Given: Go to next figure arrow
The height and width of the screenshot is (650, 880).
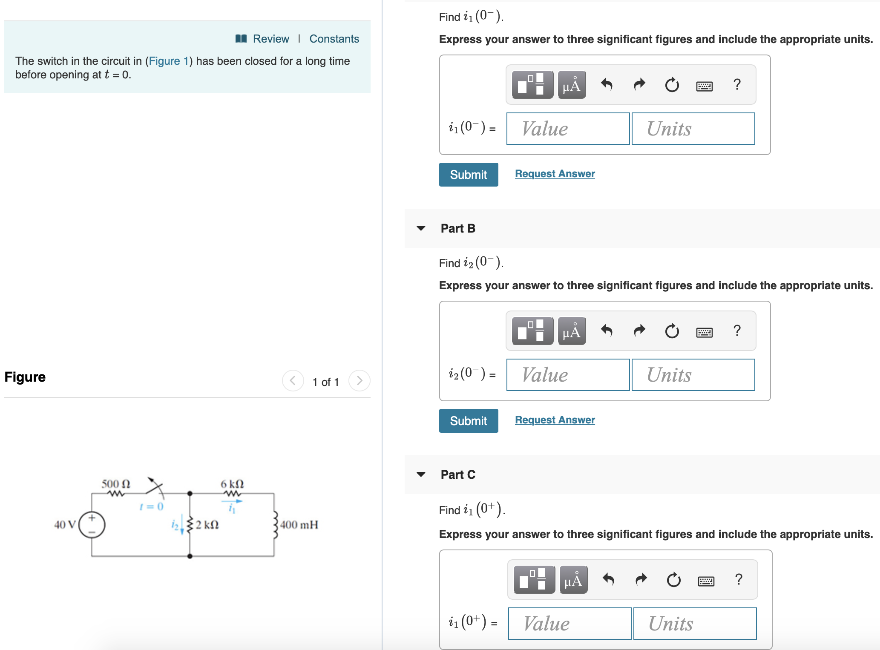Looking at the screenshot, I should pyautogui.click(x=359, y=381).
